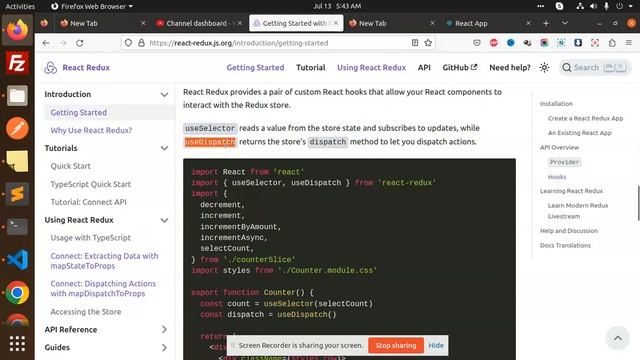Open FileZilla from the dock
This screenshot has width=640, height=360.
pos(17,63)
